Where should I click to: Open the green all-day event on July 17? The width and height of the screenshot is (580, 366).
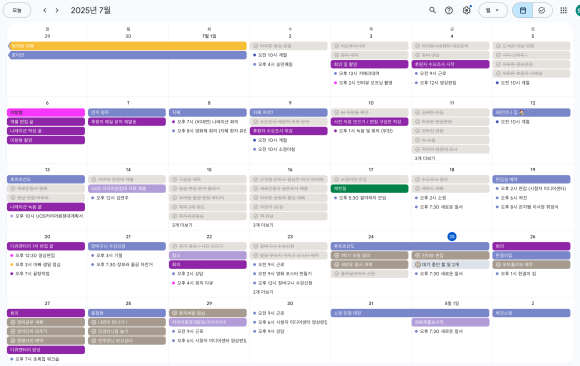(369, 189)
